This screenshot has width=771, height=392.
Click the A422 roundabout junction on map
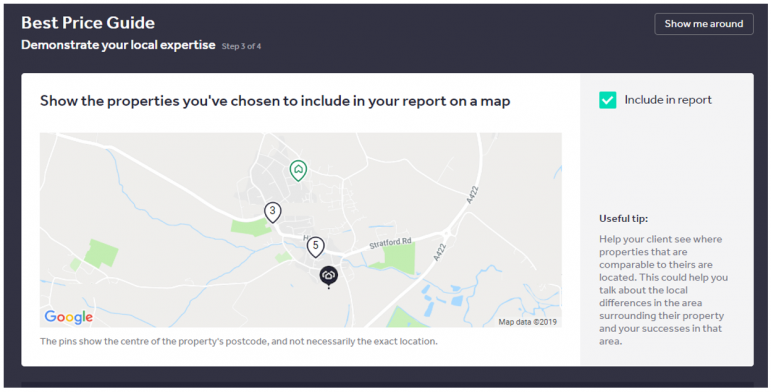click(447, 233)
